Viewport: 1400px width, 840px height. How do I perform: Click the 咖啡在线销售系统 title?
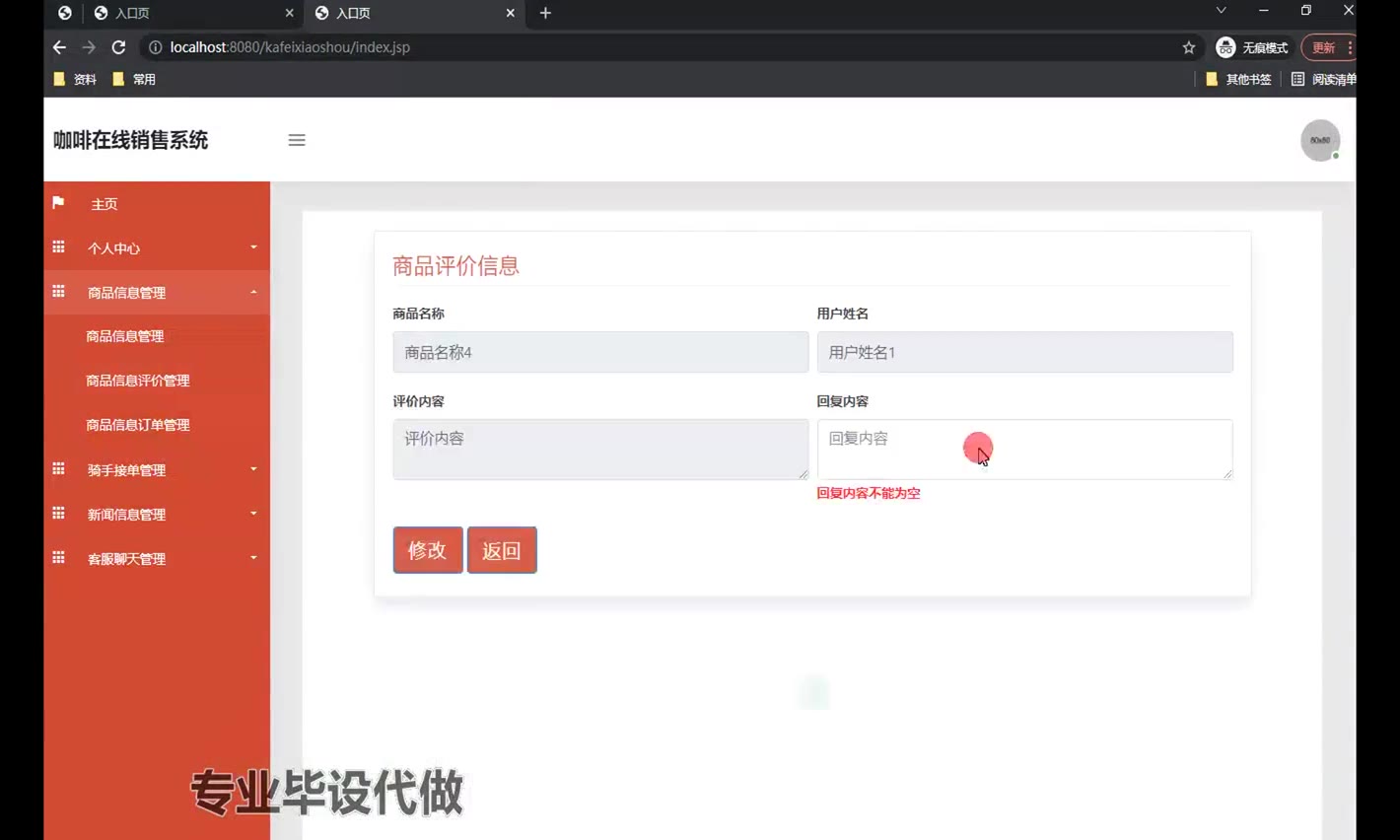click(x=130, y=140)
